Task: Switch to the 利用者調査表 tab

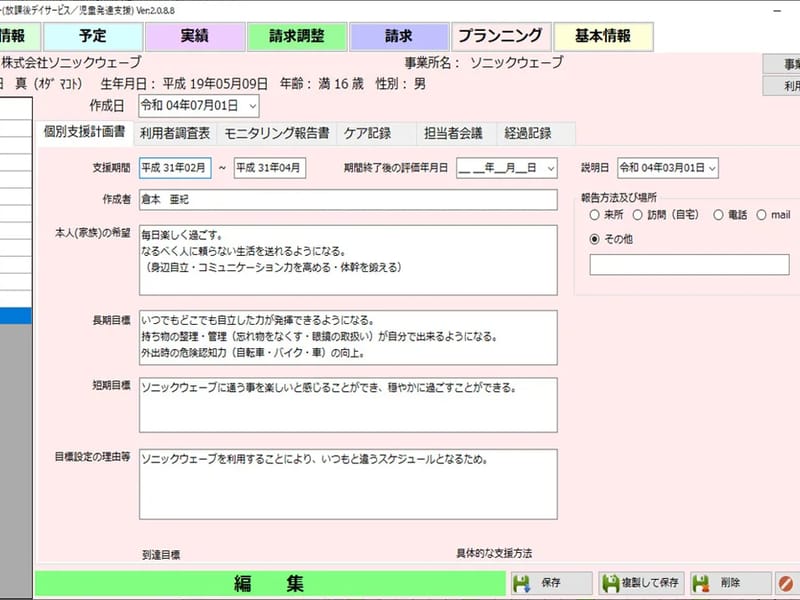Action: [175, 134]
